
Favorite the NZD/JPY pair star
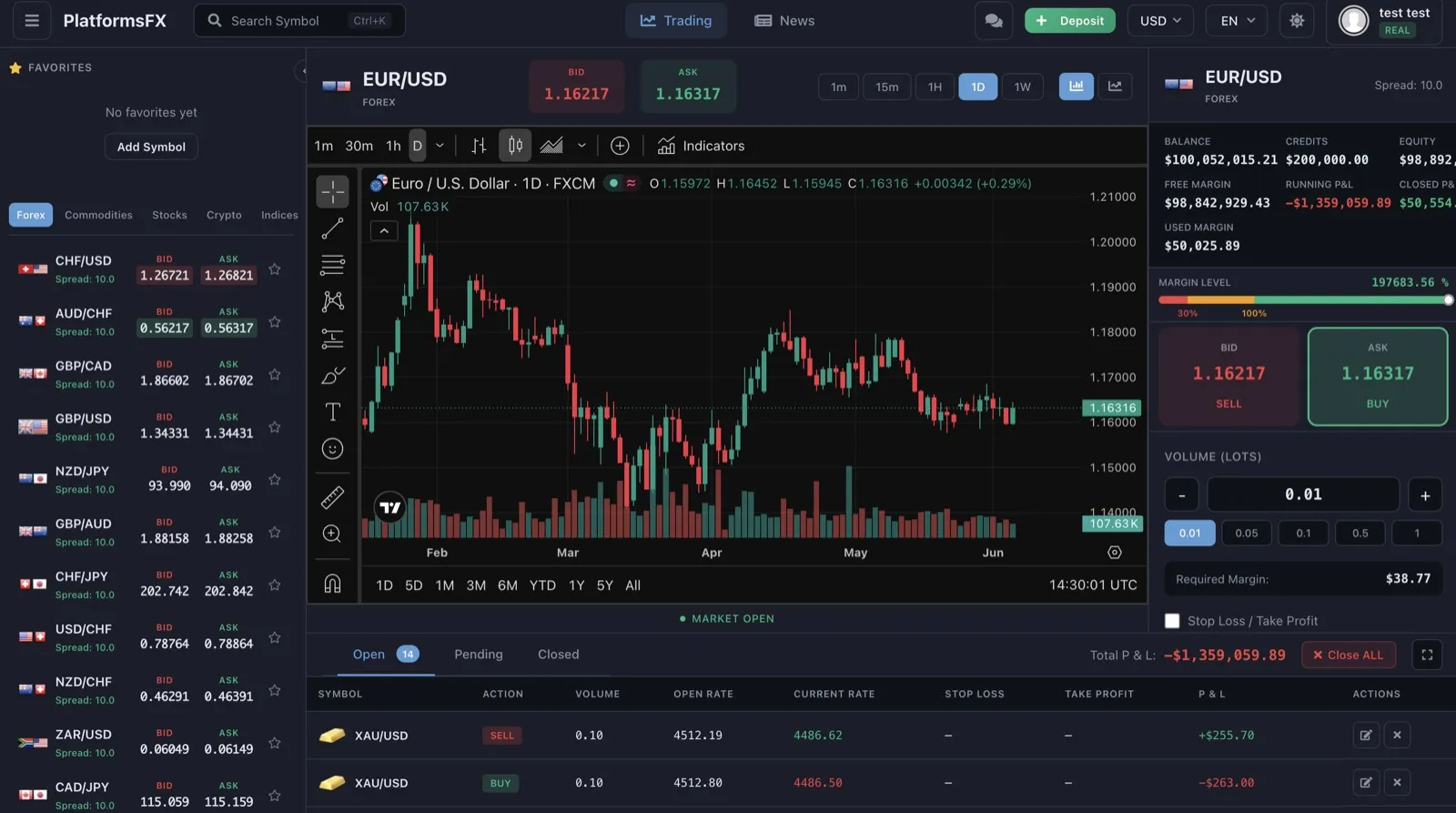[275, 480]
